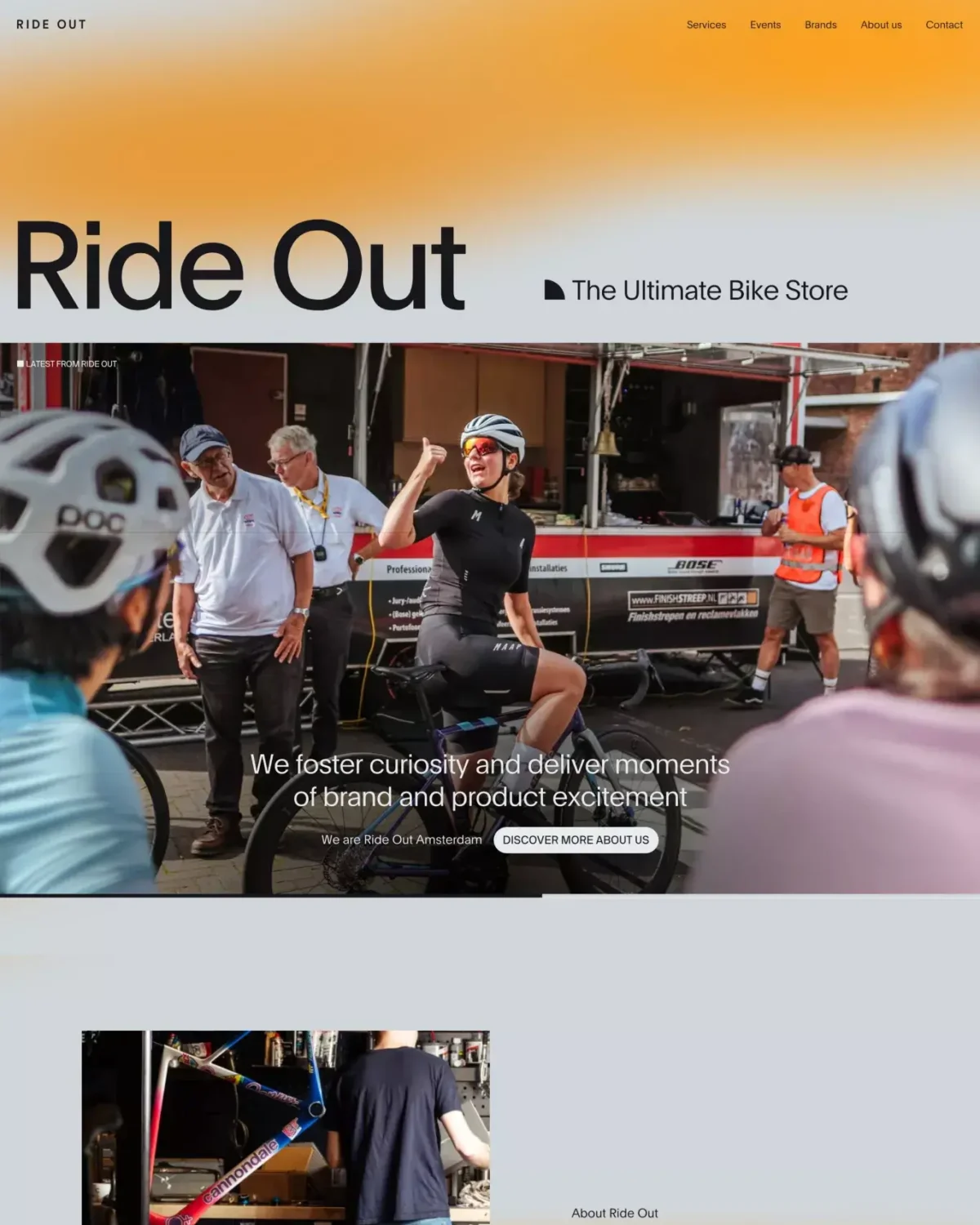
Task: Click the LATEST FROM RIDE OUT label
Action: coord(71,363)
